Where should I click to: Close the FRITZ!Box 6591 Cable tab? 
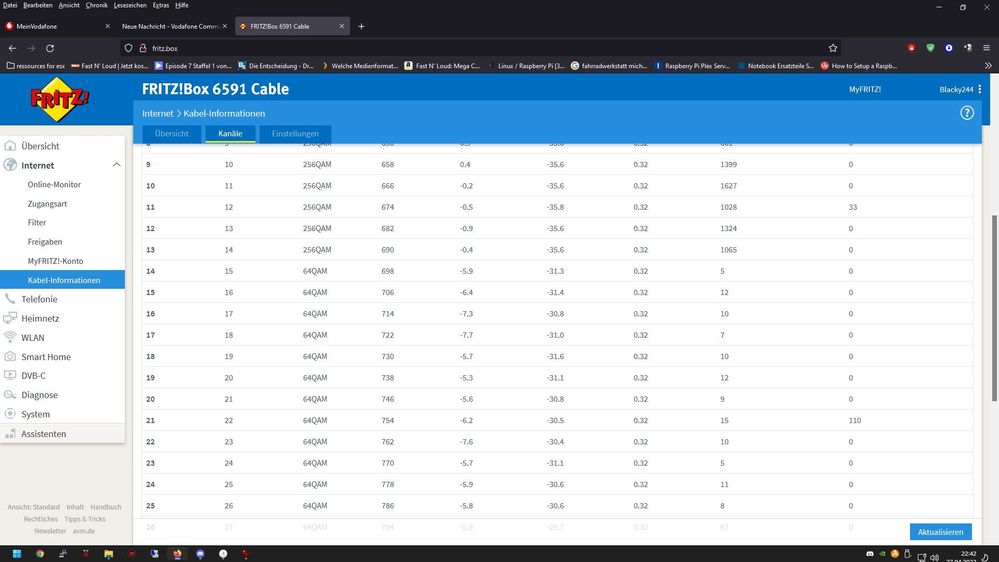341,26
